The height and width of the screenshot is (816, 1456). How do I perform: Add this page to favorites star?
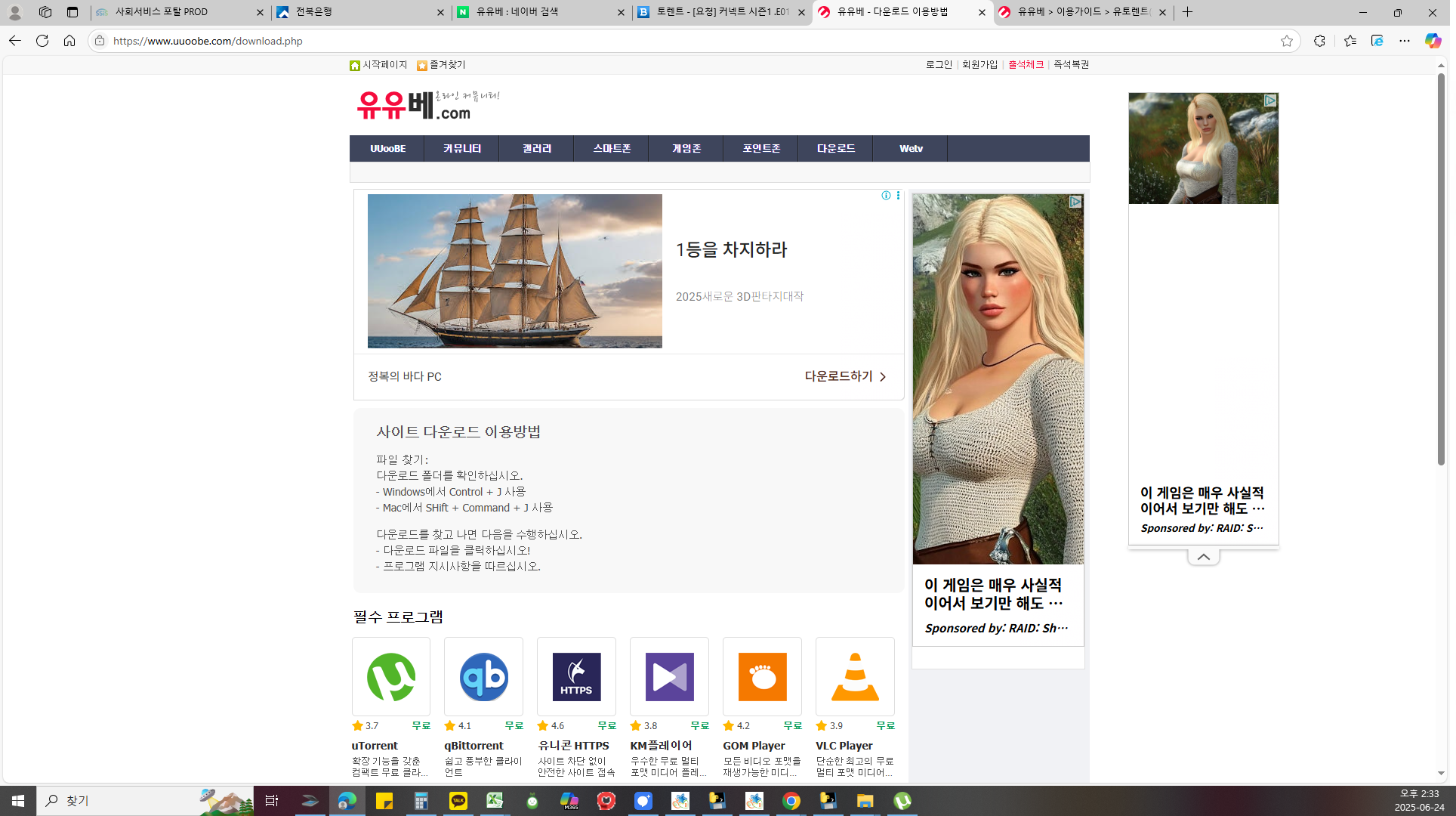[x=1287, y=41]
